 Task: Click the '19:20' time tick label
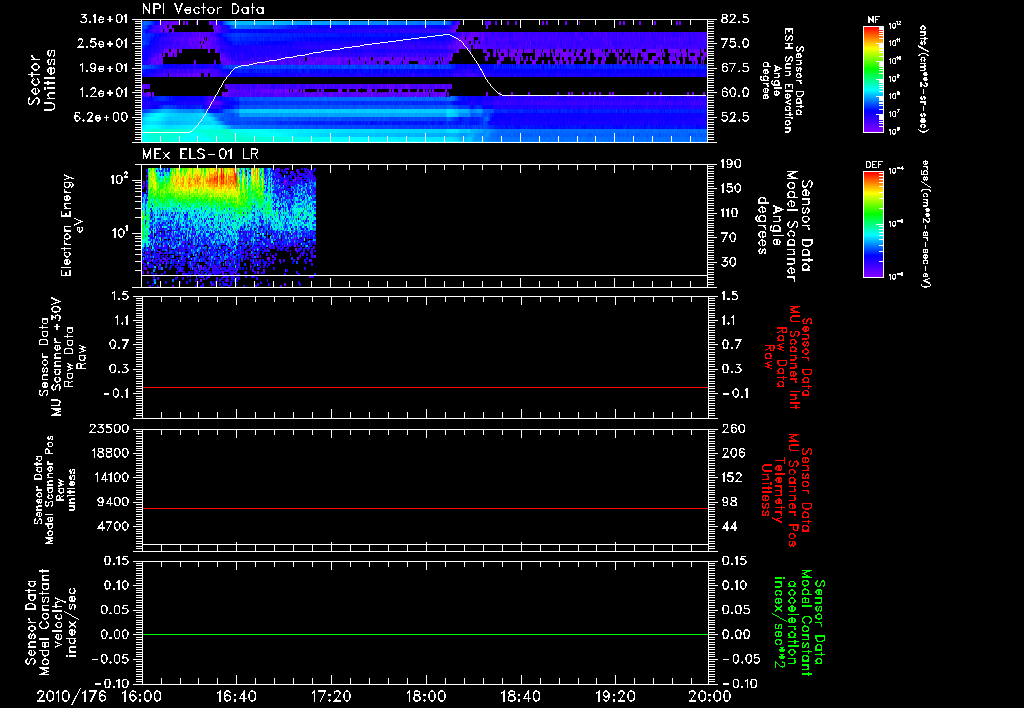coord(615,696)
